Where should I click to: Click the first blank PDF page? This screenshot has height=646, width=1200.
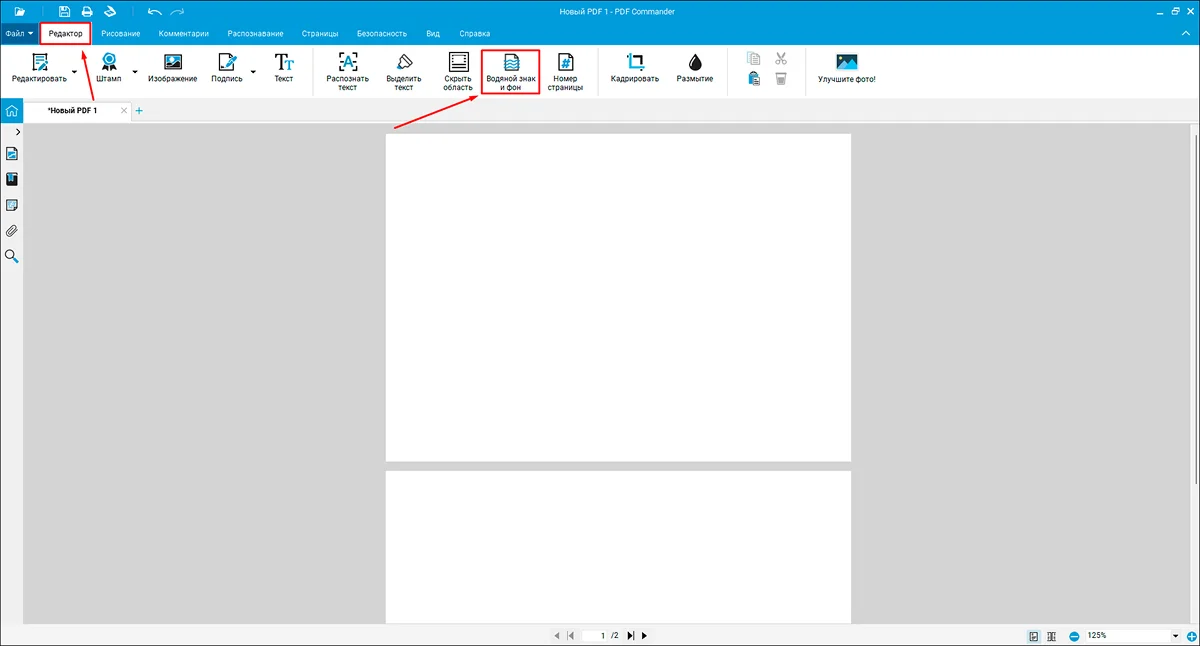pyautogui.click(x=618, y=297)
